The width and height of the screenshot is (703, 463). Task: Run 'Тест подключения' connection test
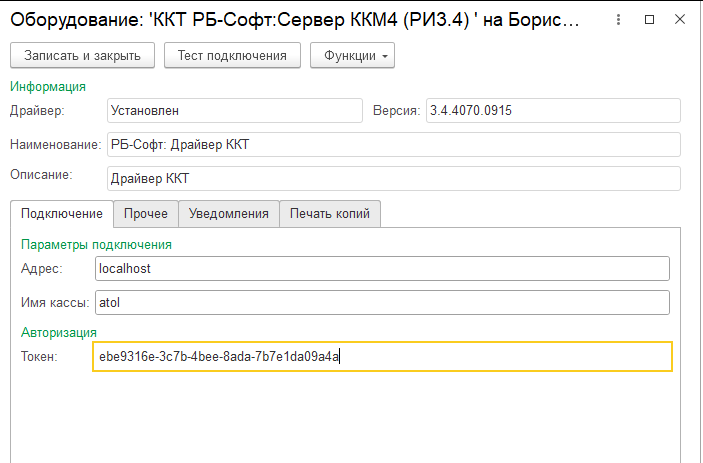[x=232, y=56]
